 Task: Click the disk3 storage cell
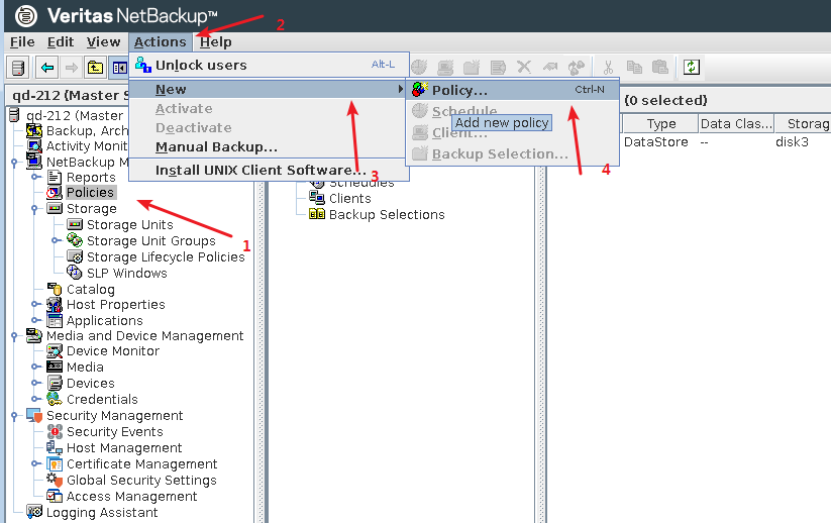[x=792, y=142]
